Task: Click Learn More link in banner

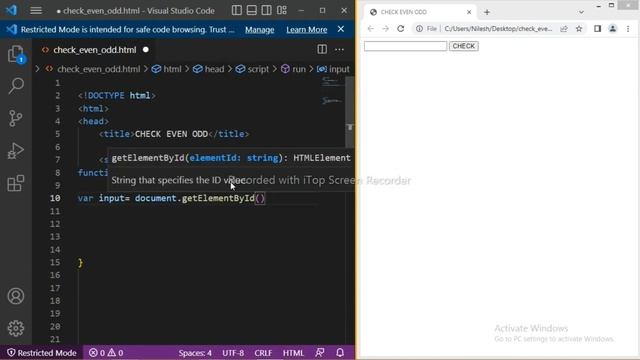Action: 307,29
